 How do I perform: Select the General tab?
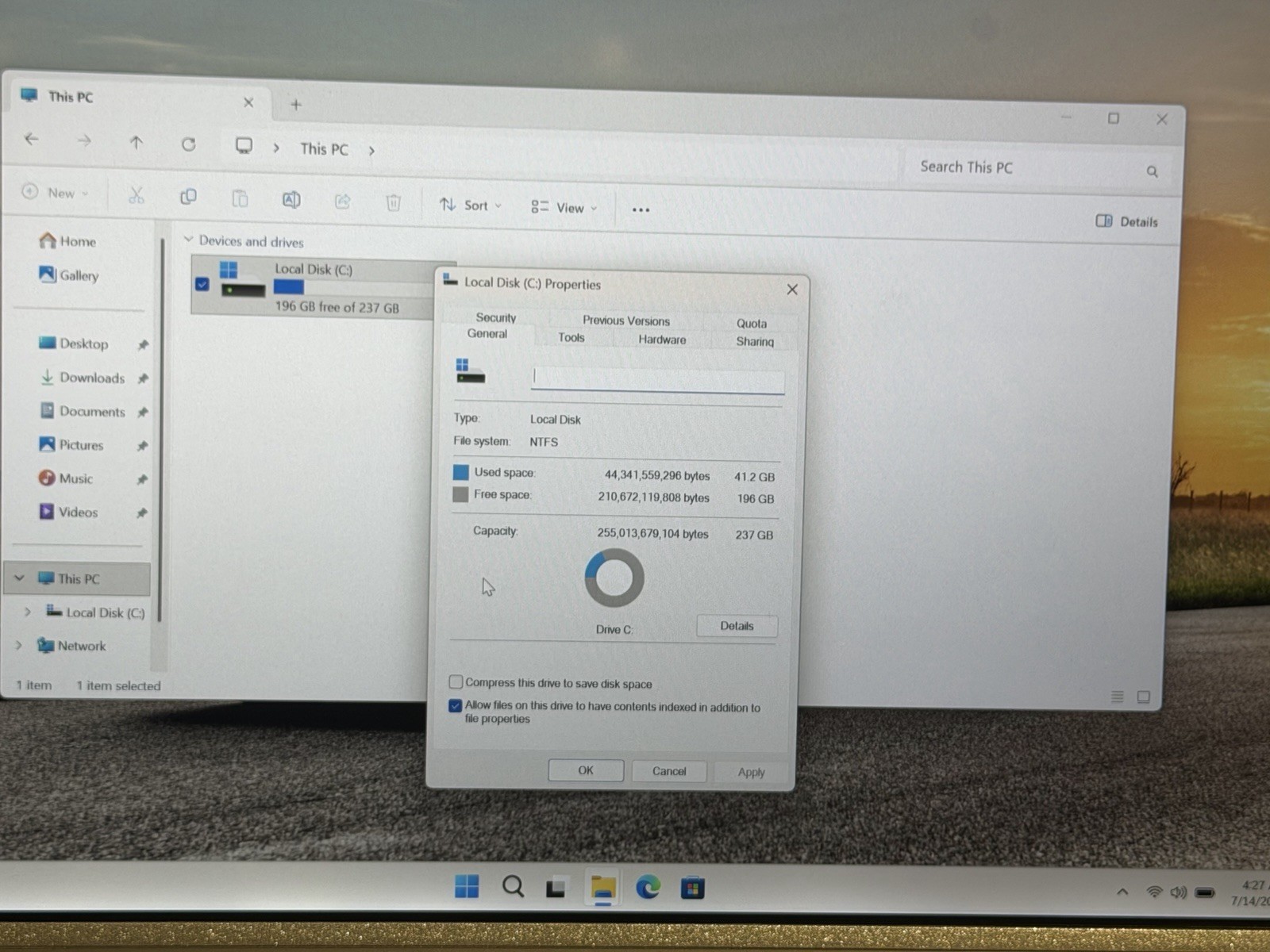tap(487, 334)
